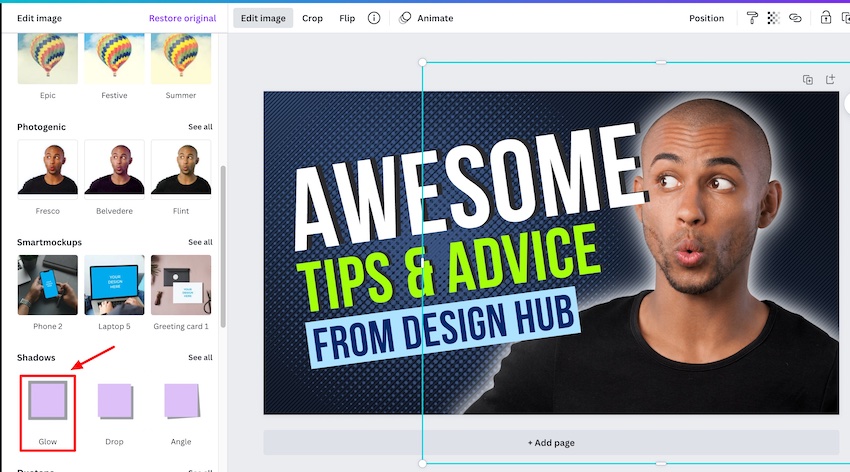Click the duplicate page icon above canvas
The image size is (850, 472).
[808, 80]
